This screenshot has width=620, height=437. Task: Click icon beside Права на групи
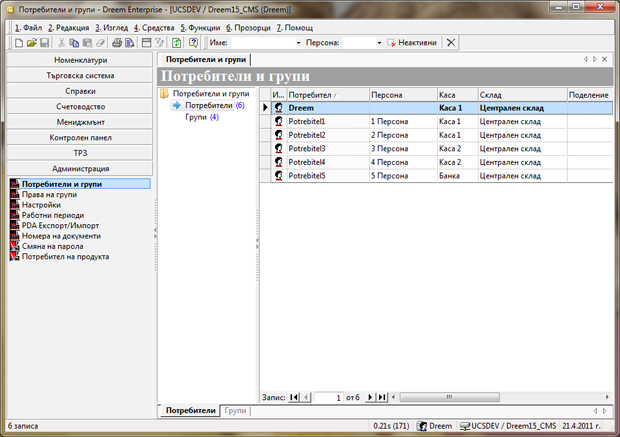pos(15,195)
